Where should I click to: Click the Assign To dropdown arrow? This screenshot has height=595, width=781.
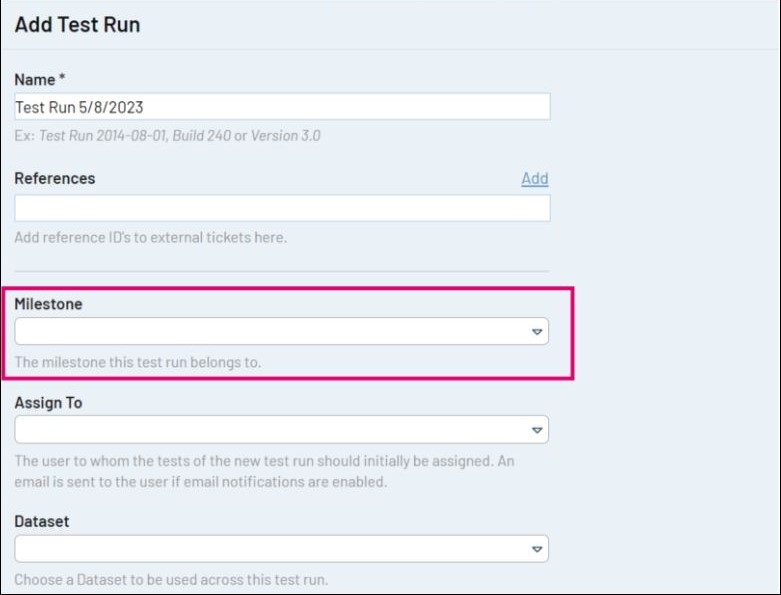click(x=536, y=430)
